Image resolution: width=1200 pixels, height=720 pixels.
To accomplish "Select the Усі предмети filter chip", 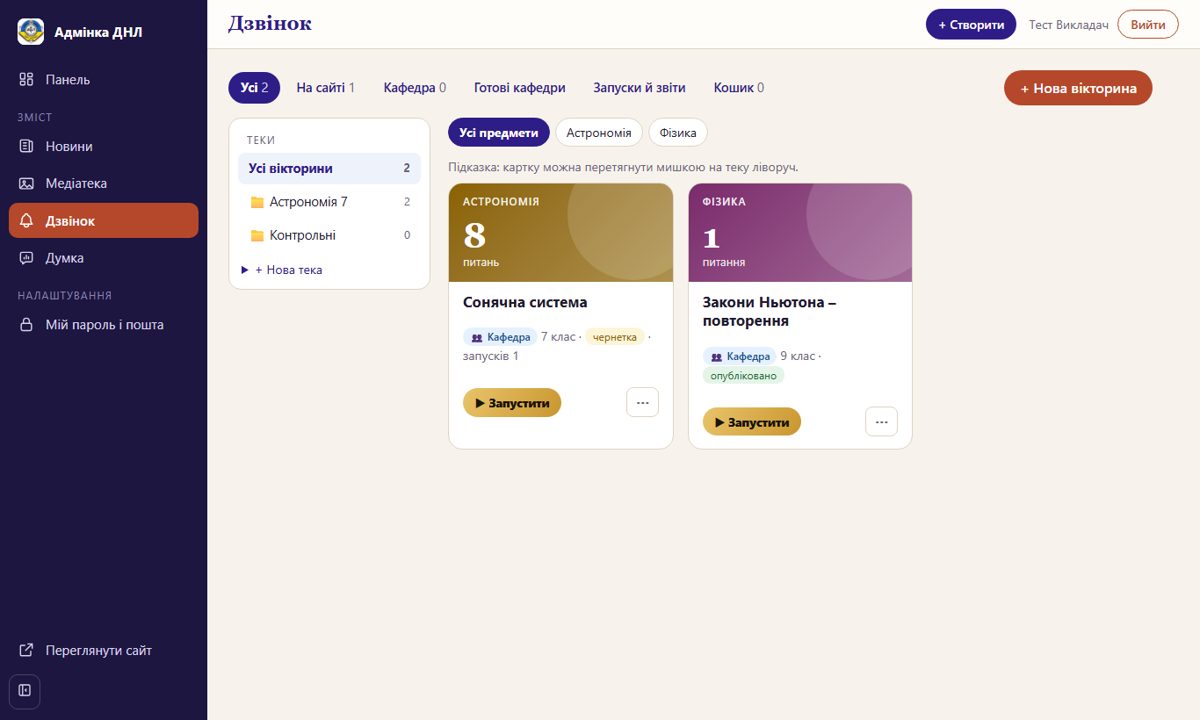I will coord(499,132).
